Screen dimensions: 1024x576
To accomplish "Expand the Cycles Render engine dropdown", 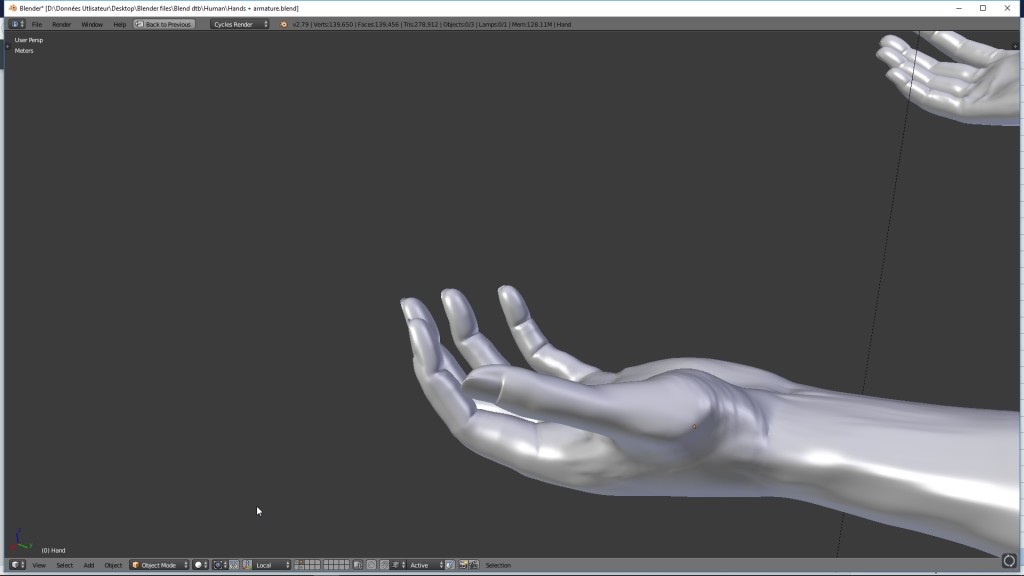I will point(240,24).
